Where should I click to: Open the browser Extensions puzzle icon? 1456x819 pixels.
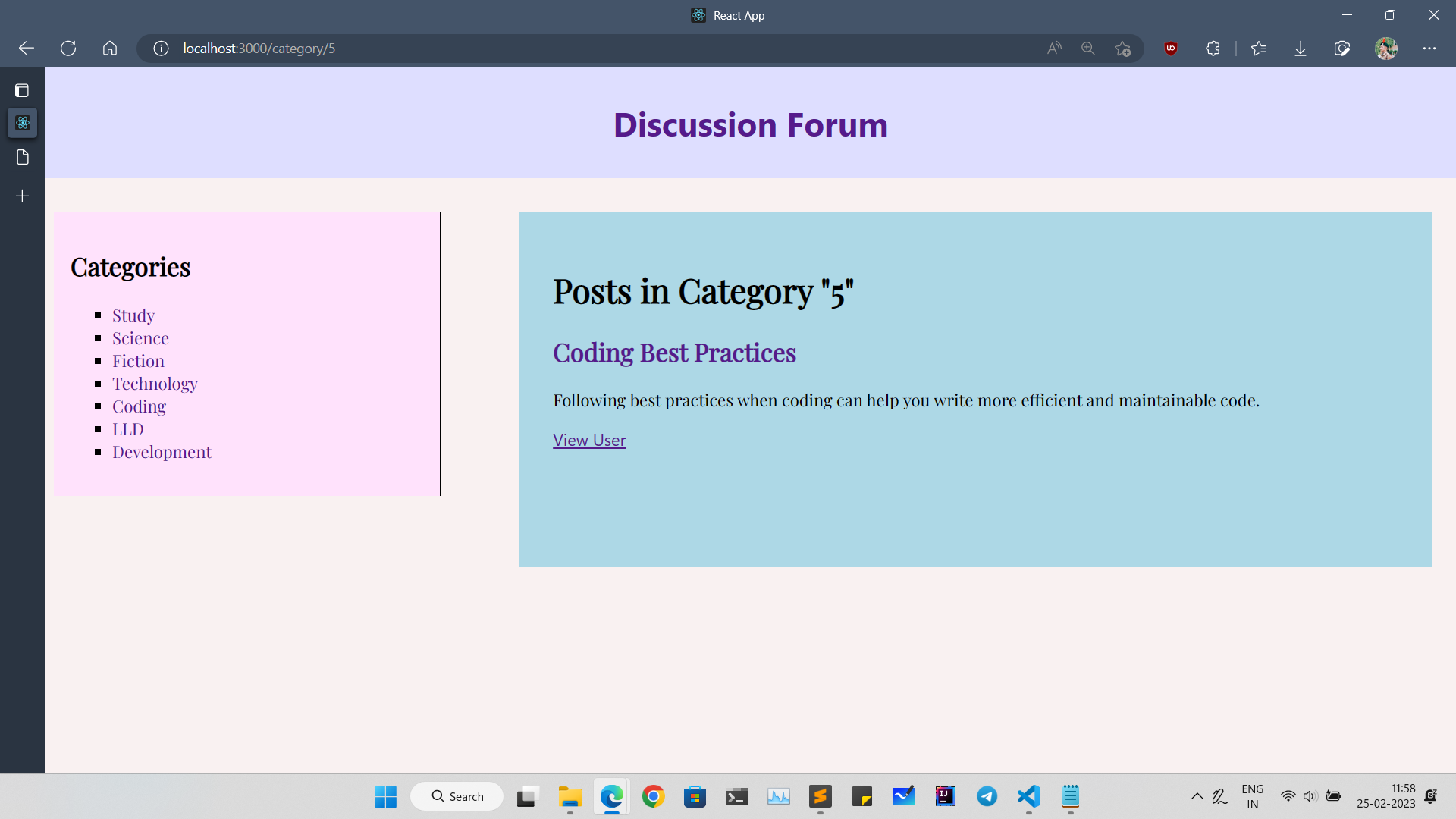(x=1212, y=49)
